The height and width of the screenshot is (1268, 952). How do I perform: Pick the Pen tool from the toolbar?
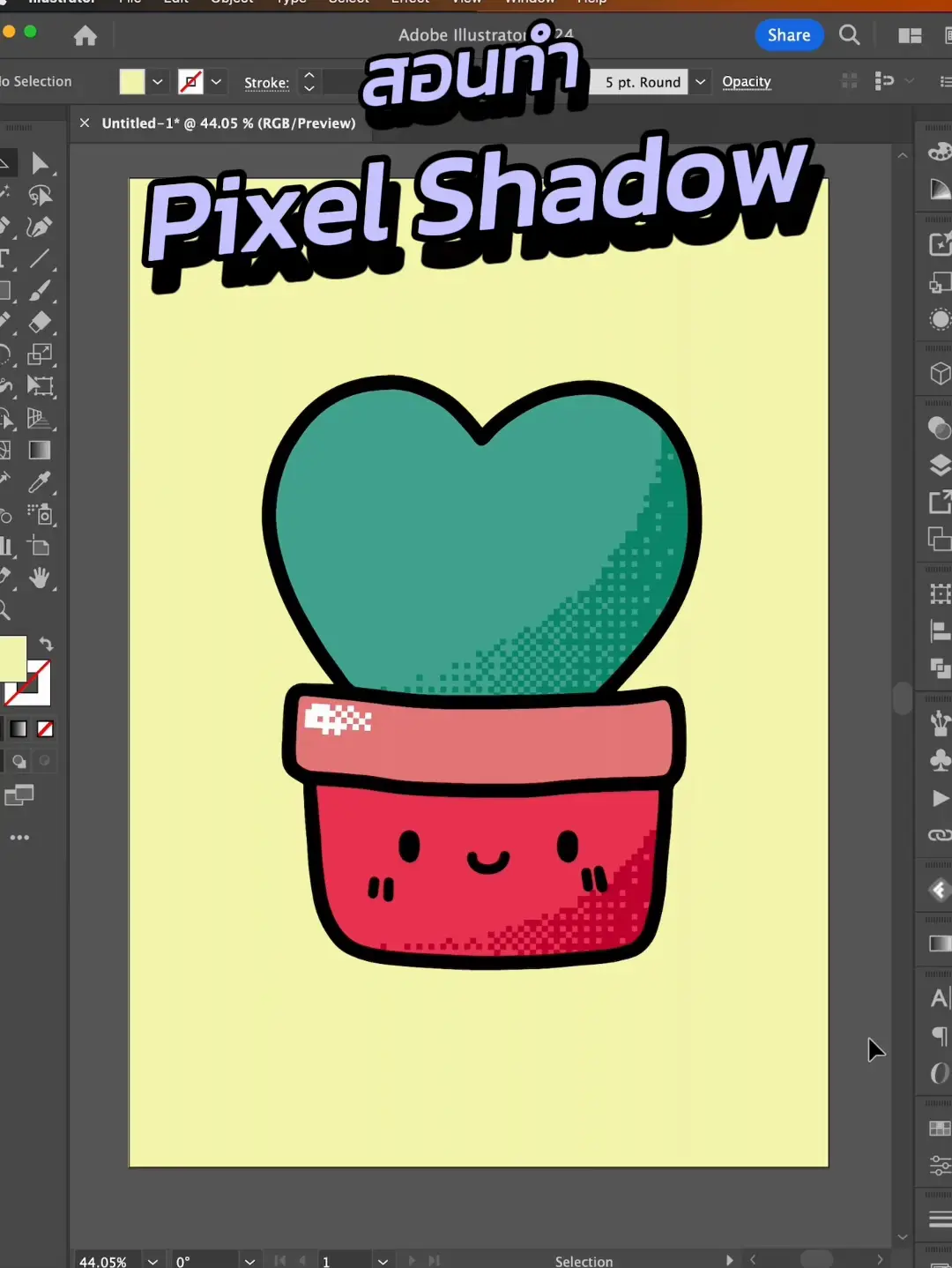click(40, 227)
